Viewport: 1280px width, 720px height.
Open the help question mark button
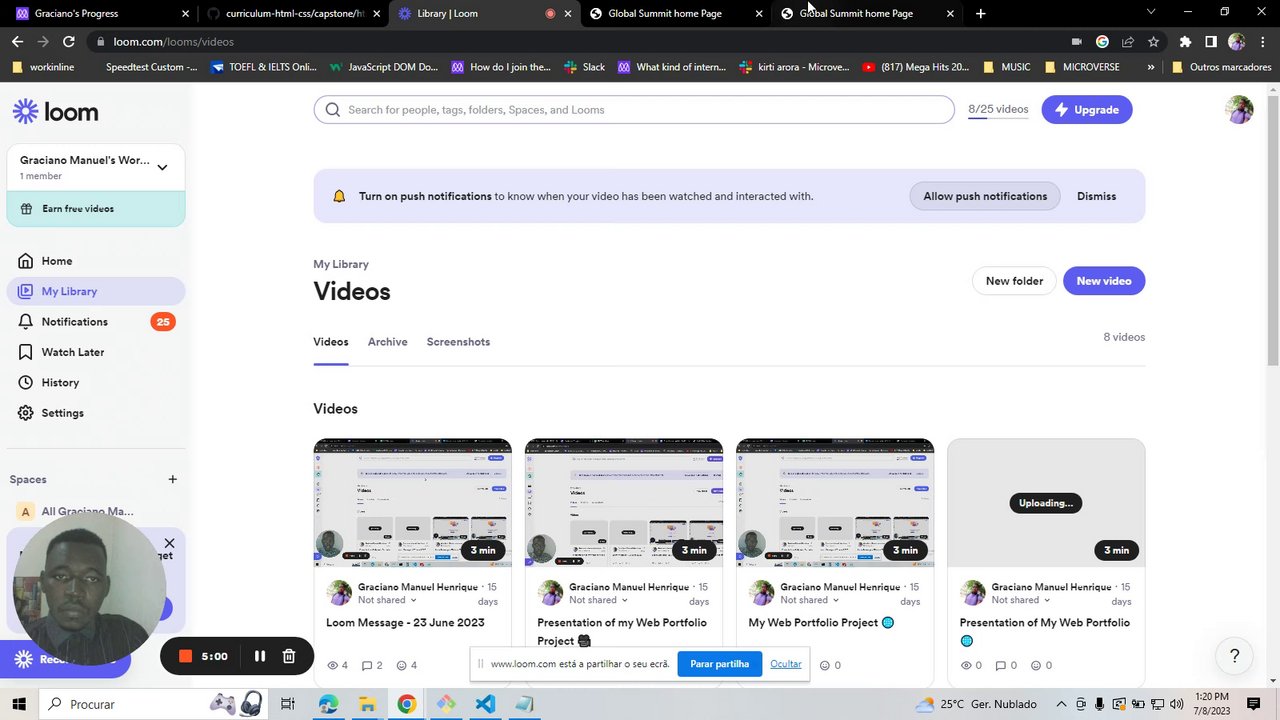click(1234, 656)
